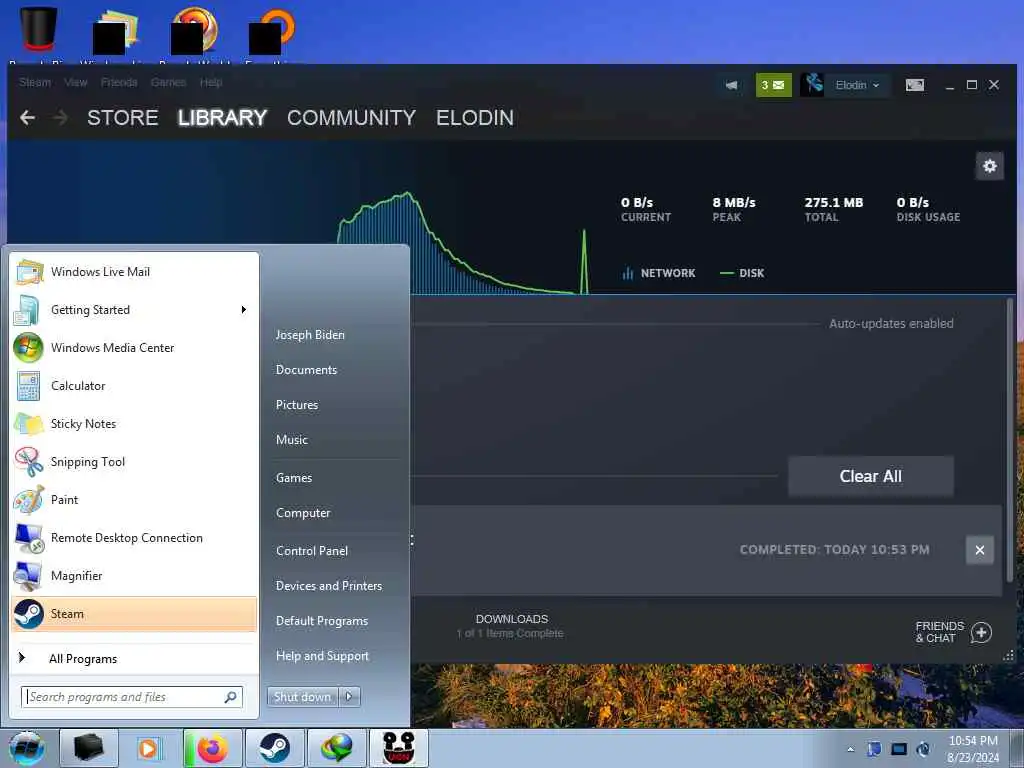Launch Magnifier
Screen dimensions: 1024x768
[x=134, y=575]
